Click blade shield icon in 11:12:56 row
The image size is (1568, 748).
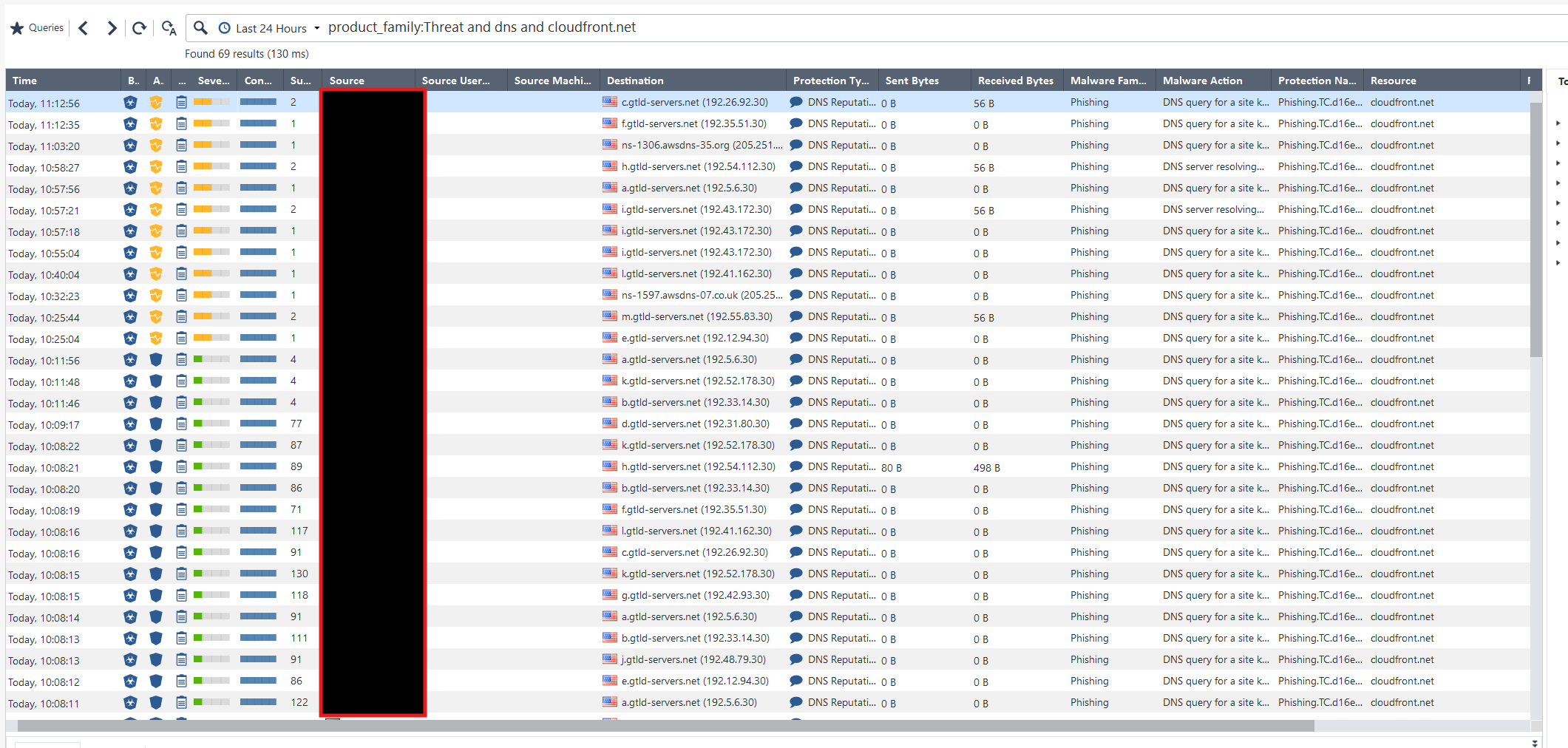[x=131, y=102]
